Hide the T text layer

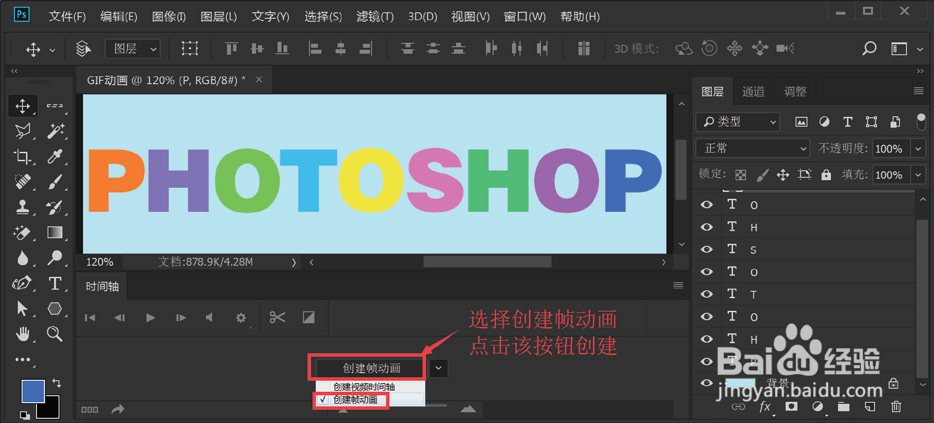tap(707, 294)
